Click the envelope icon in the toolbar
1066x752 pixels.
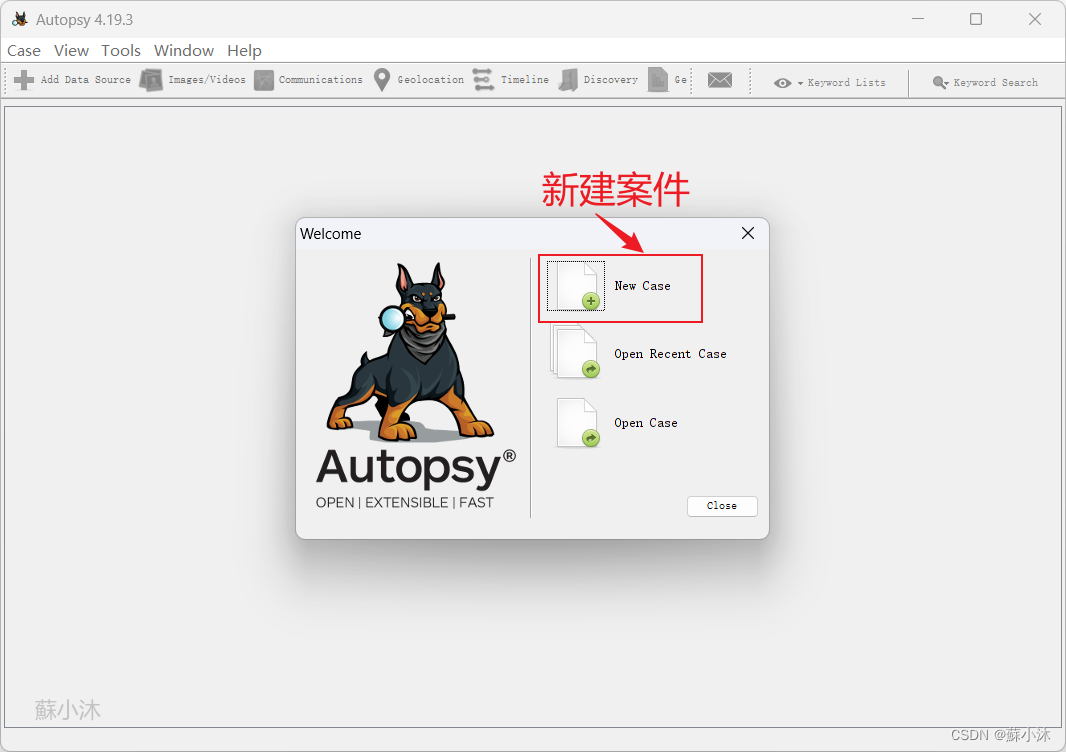tap(720, 80)
